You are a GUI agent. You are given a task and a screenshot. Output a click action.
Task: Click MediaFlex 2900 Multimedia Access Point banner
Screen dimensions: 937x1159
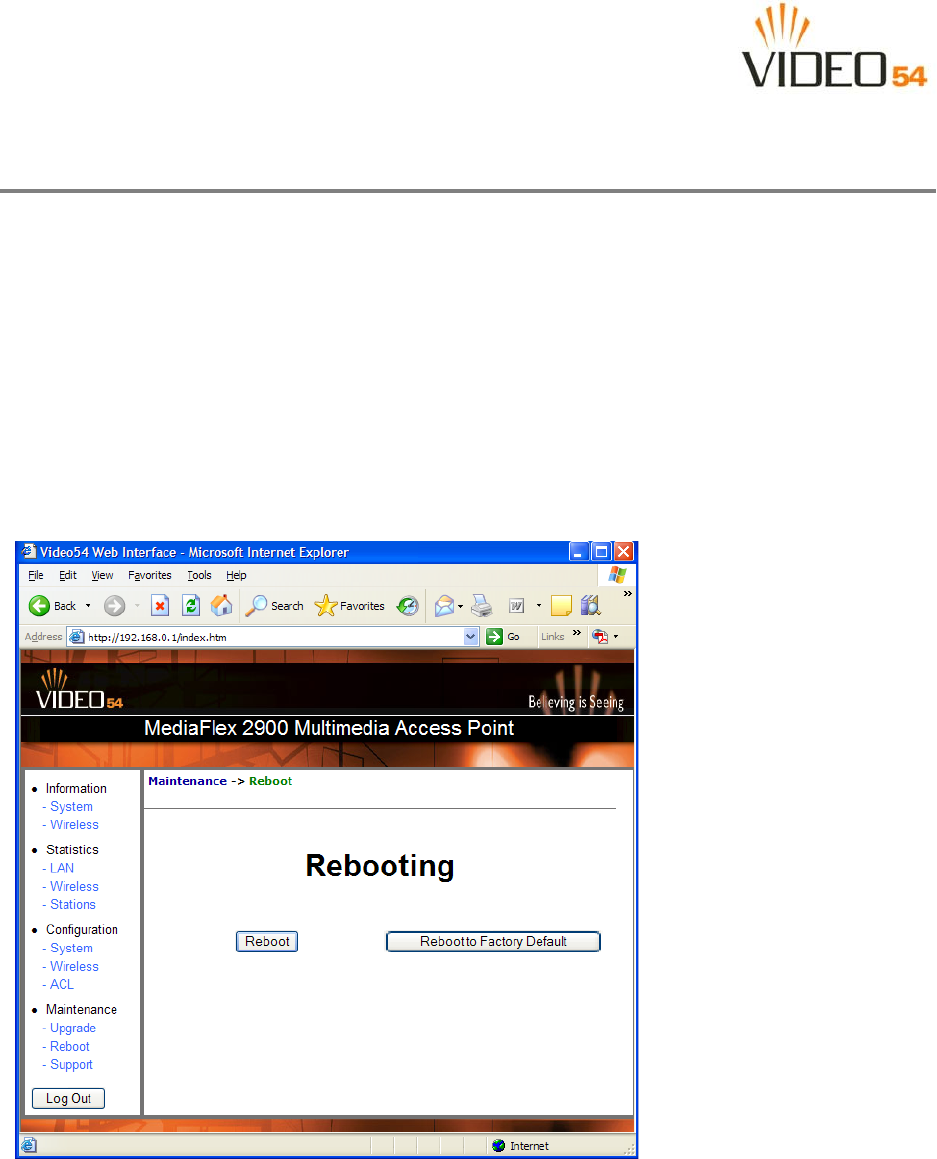329,728
